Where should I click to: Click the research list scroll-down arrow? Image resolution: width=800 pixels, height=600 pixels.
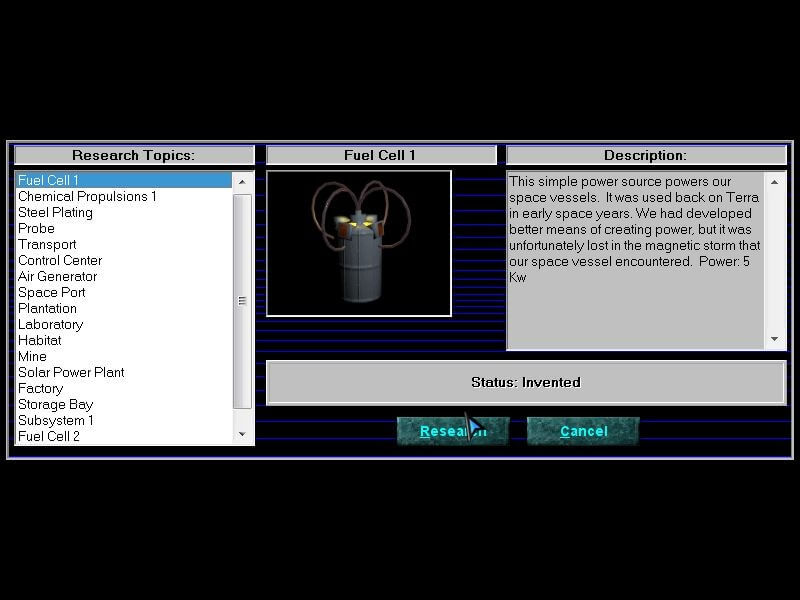[242, 434]
